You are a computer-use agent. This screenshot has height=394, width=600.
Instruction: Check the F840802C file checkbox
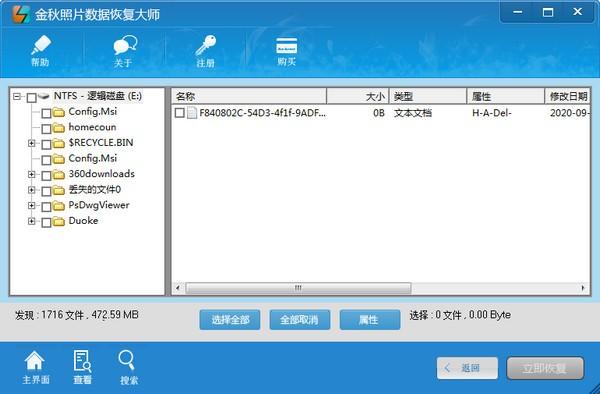coord(179,113)
